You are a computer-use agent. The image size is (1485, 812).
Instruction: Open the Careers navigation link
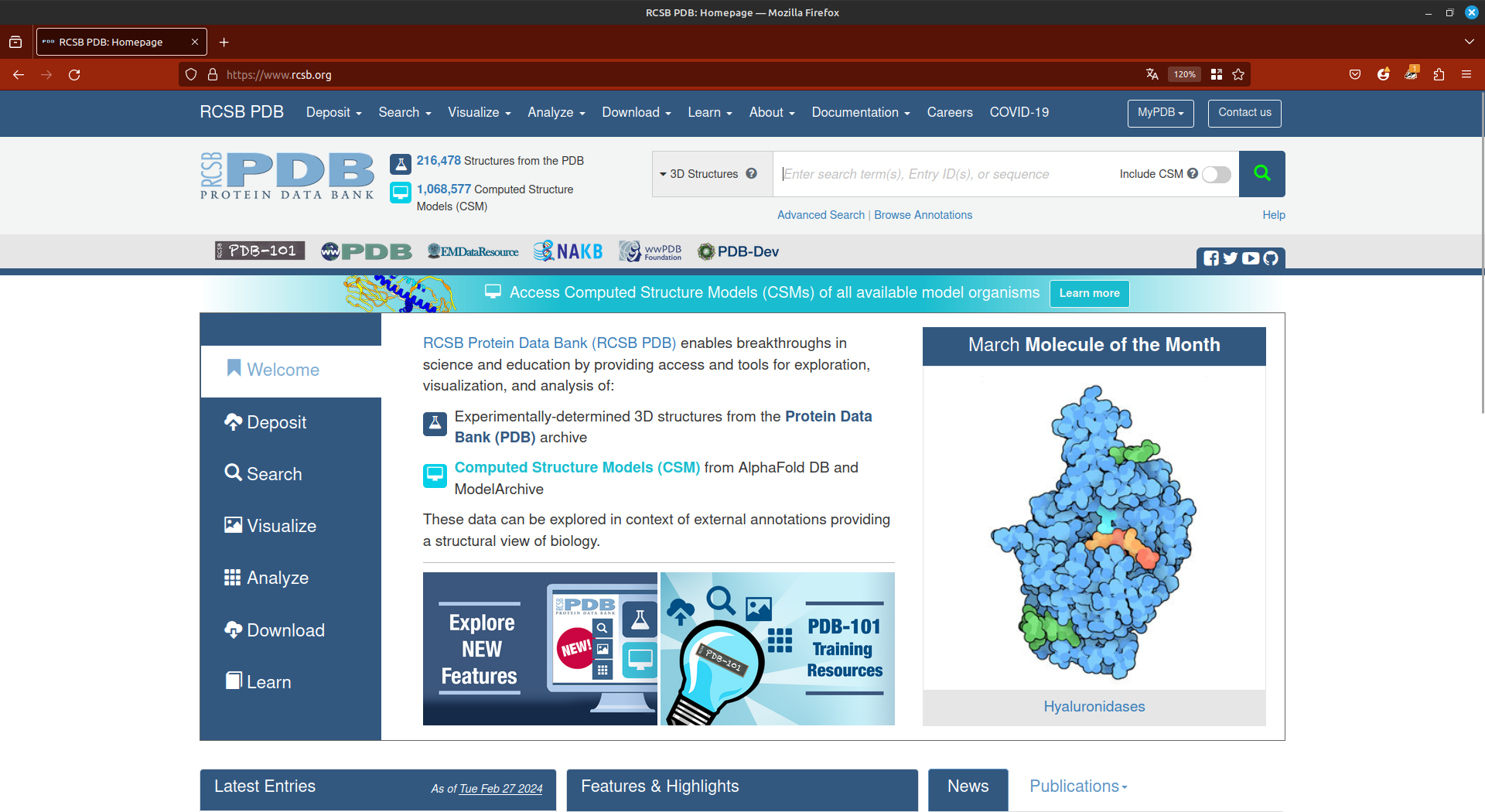pyautogui.click(x=950, y=113)
